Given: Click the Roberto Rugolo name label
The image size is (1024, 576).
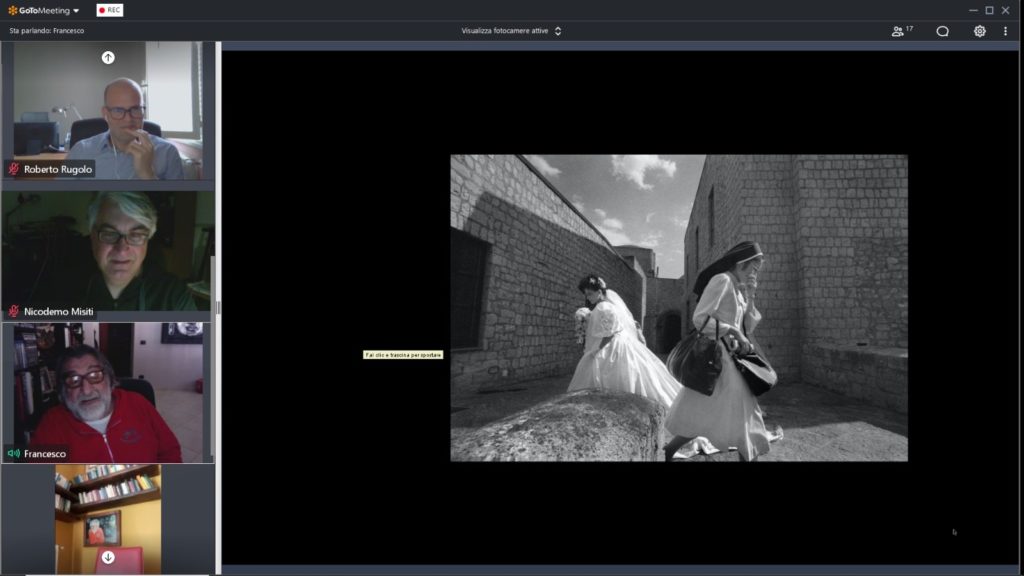Looking at the screenshot, I should 58,169.
